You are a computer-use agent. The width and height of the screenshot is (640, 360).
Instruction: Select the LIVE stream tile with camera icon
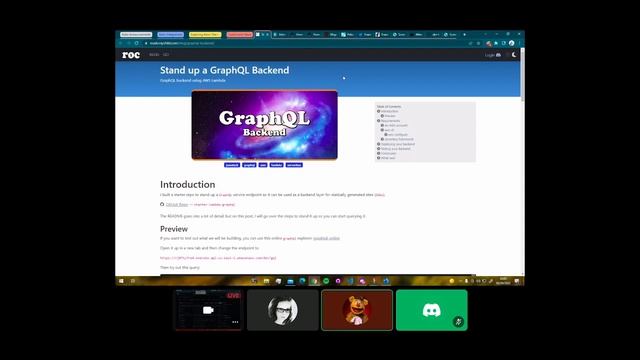point(209,310)
